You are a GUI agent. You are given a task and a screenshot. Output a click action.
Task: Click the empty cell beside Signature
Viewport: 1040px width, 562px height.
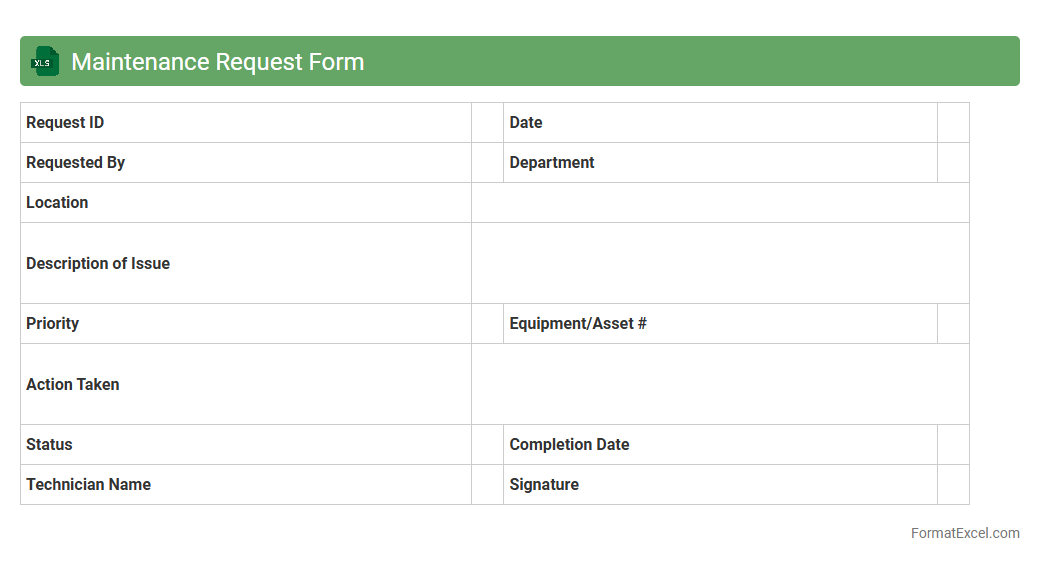(953, 485)
